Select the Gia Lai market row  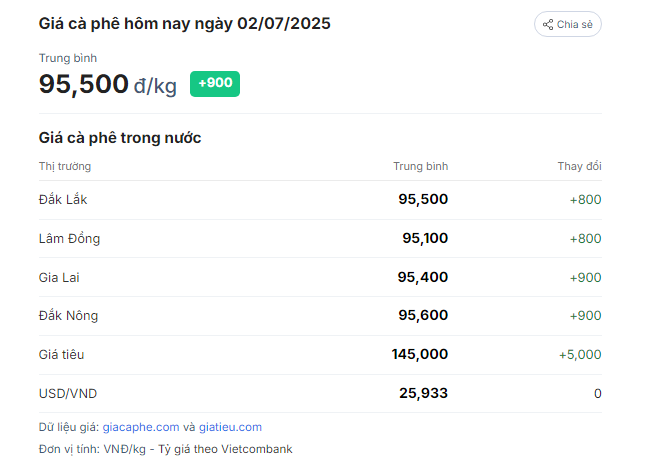[320, 277]
